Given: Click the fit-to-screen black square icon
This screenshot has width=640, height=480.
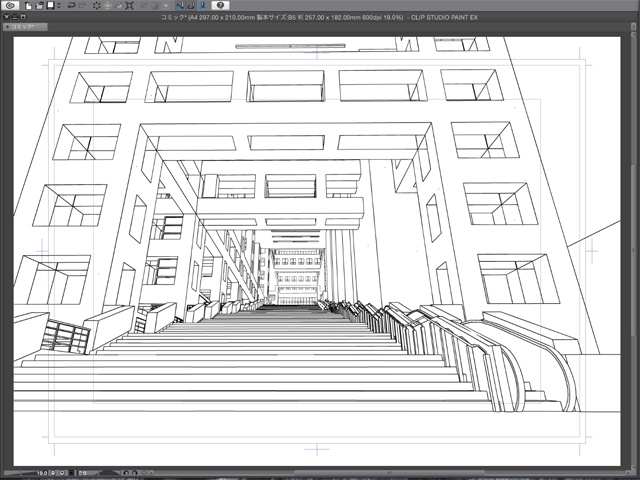Looking at the screenshot, I should (71, 473).
